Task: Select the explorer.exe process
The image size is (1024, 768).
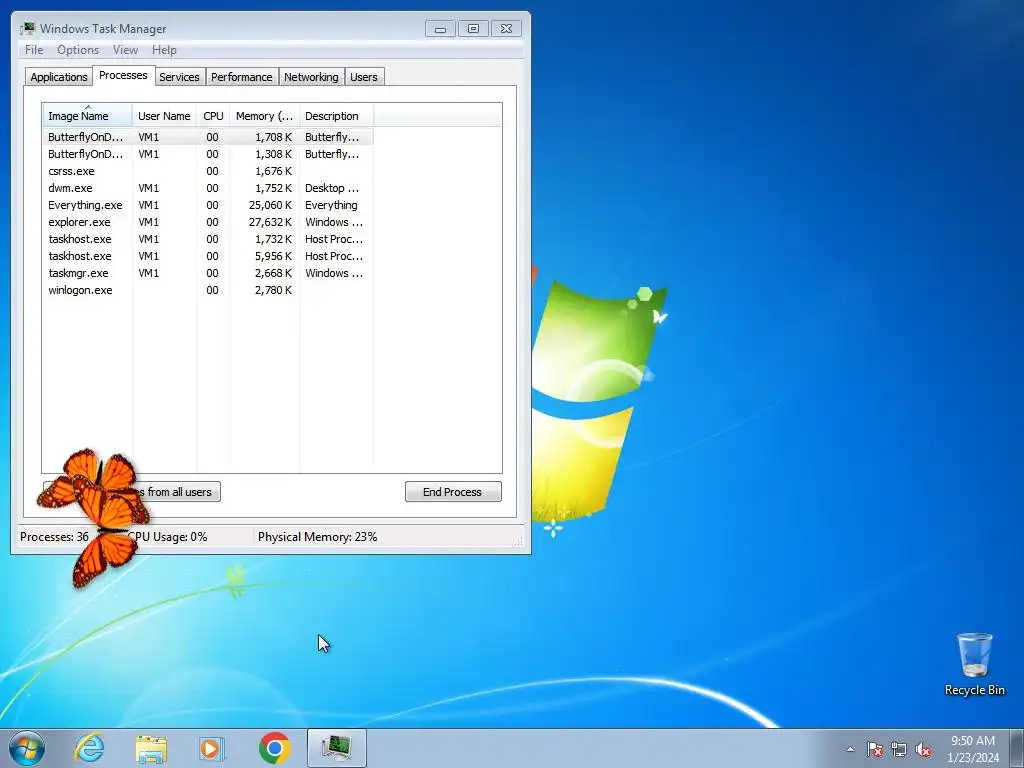Action: [x=208, y=222]
